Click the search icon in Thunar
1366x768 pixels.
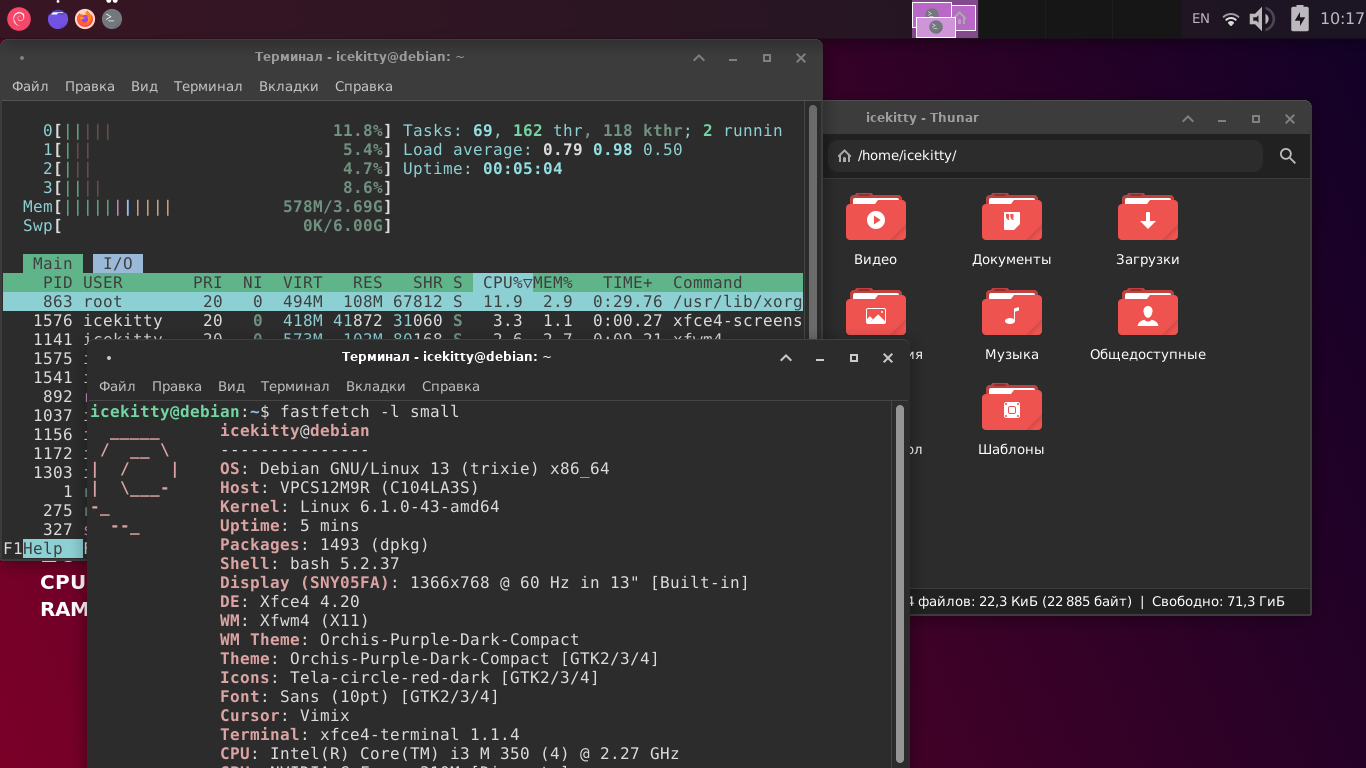[1287, 156]
